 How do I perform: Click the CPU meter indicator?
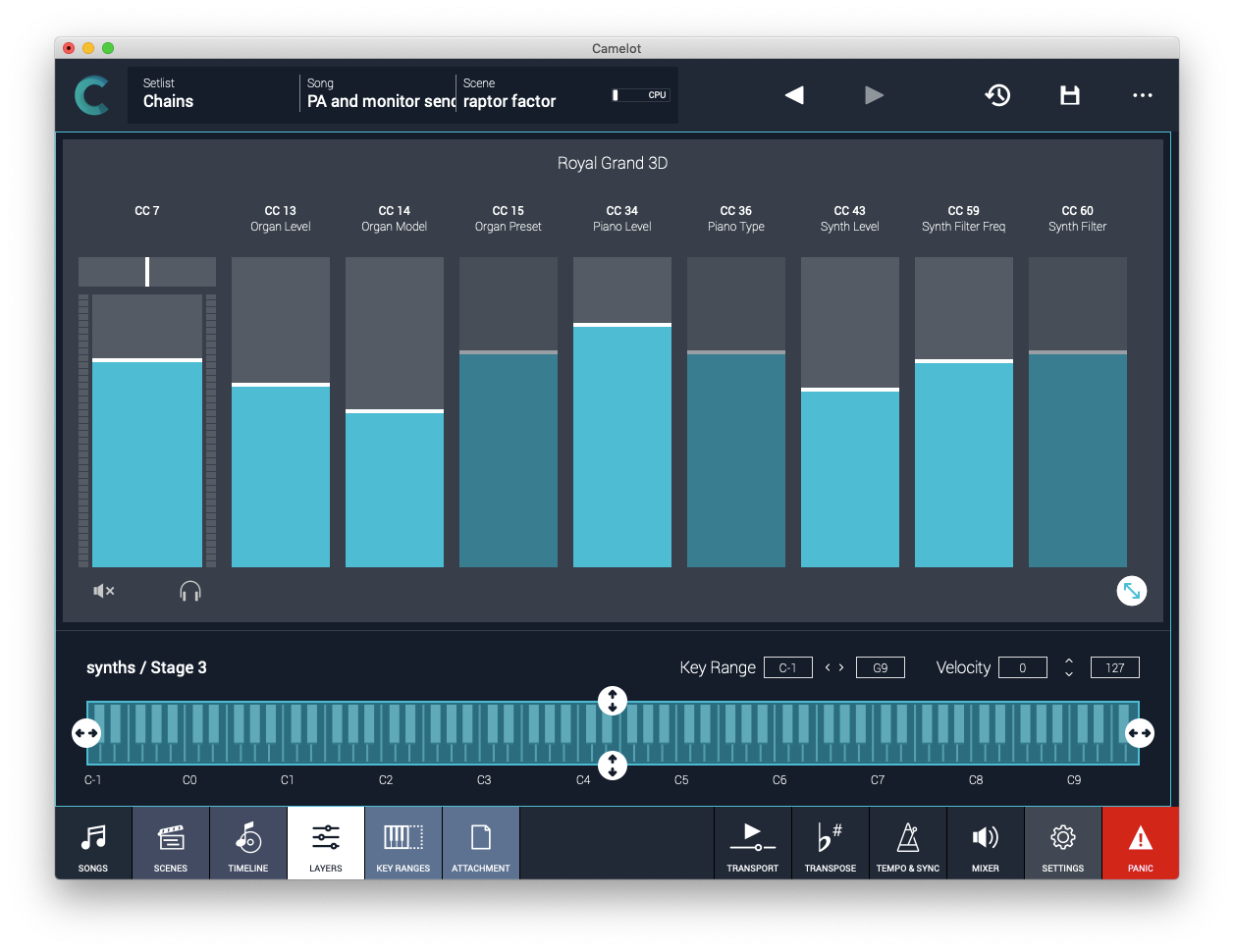tap(640, 95)
